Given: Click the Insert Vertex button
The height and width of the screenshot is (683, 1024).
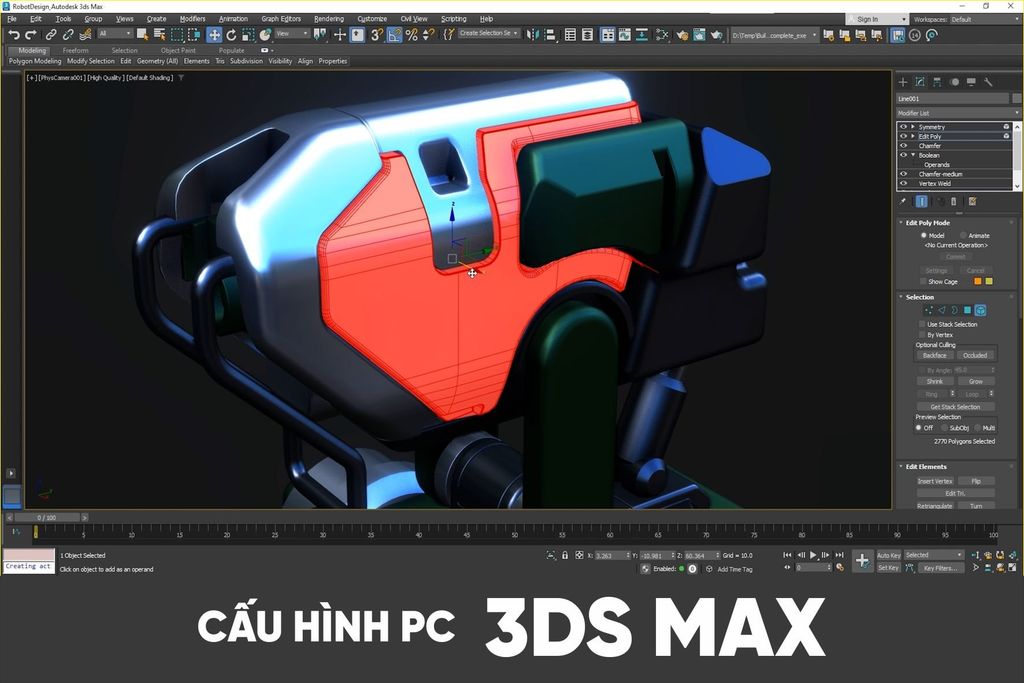Looking at the screenshot, I should pos(935,481).
